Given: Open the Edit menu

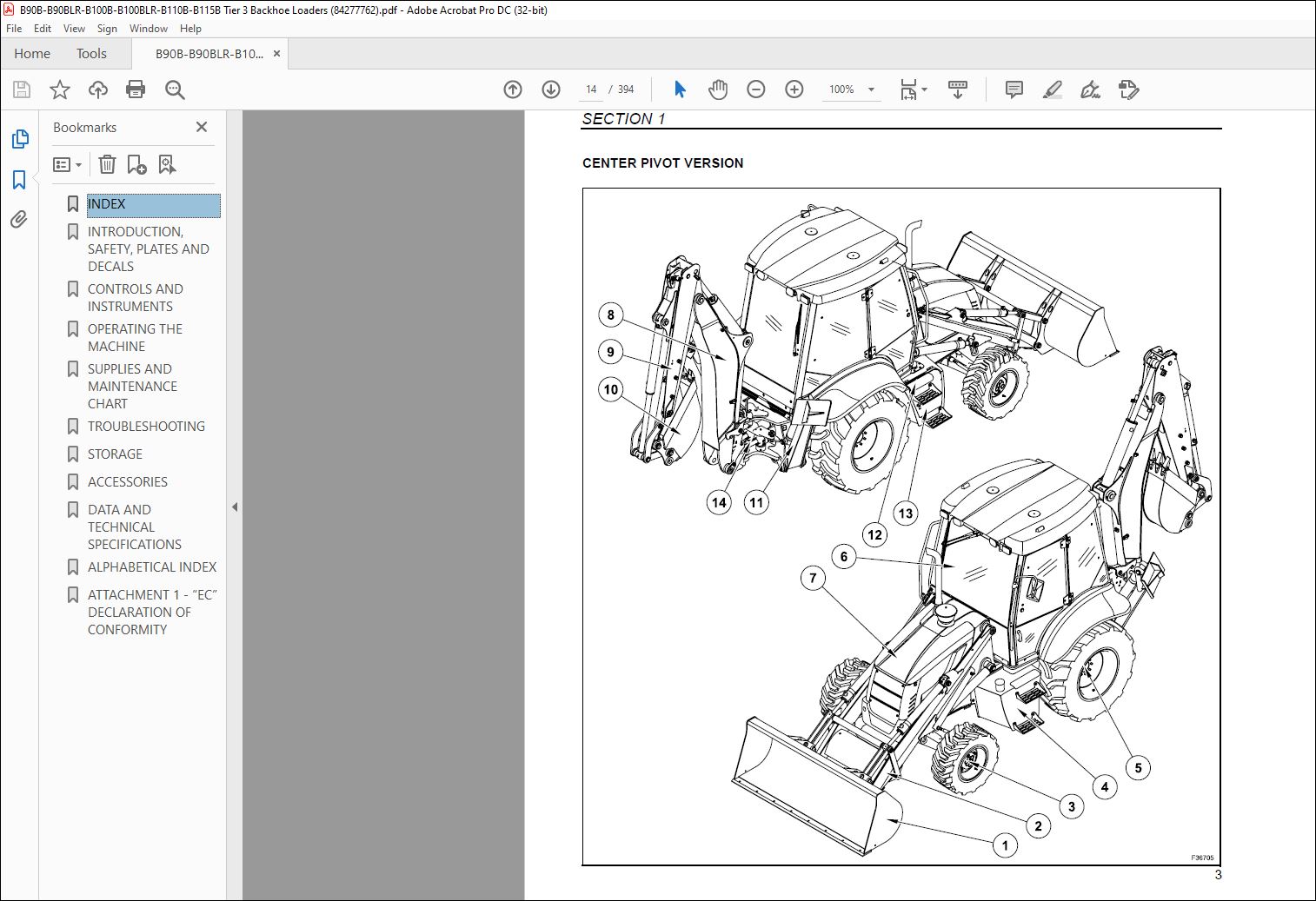Looking at the screenshot, I should (x=43, y=29).
